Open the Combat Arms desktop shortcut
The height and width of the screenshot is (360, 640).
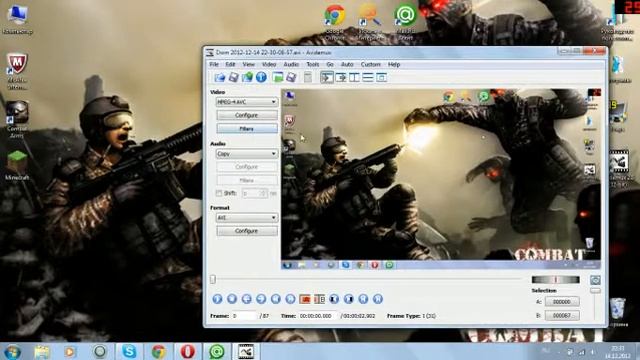pos(17,119)
